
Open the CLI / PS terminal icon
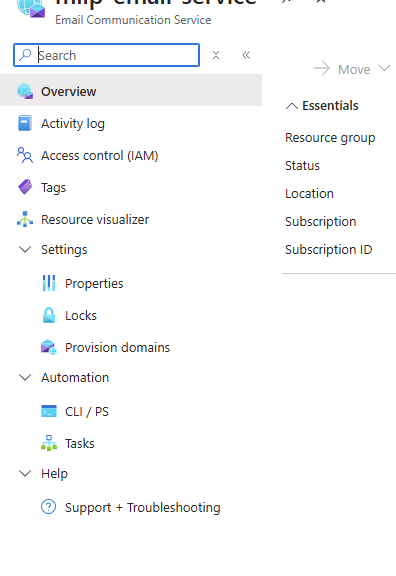49,411
